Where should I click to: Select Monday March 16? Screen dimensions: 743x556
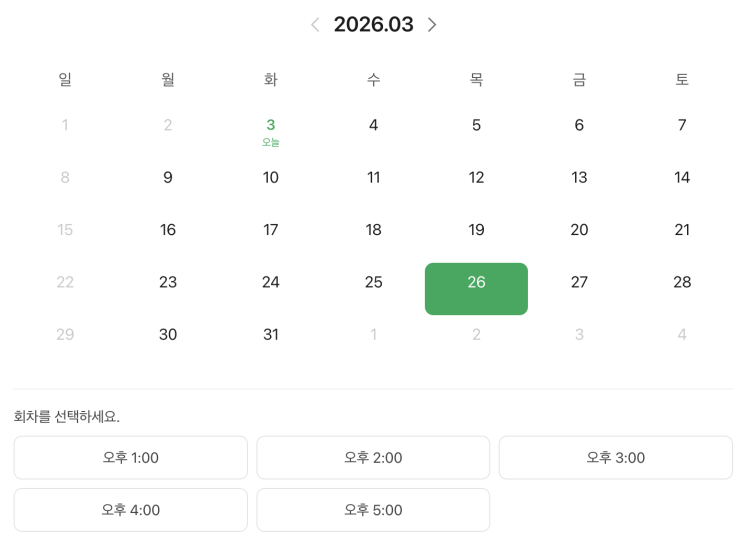pos(168,230)
